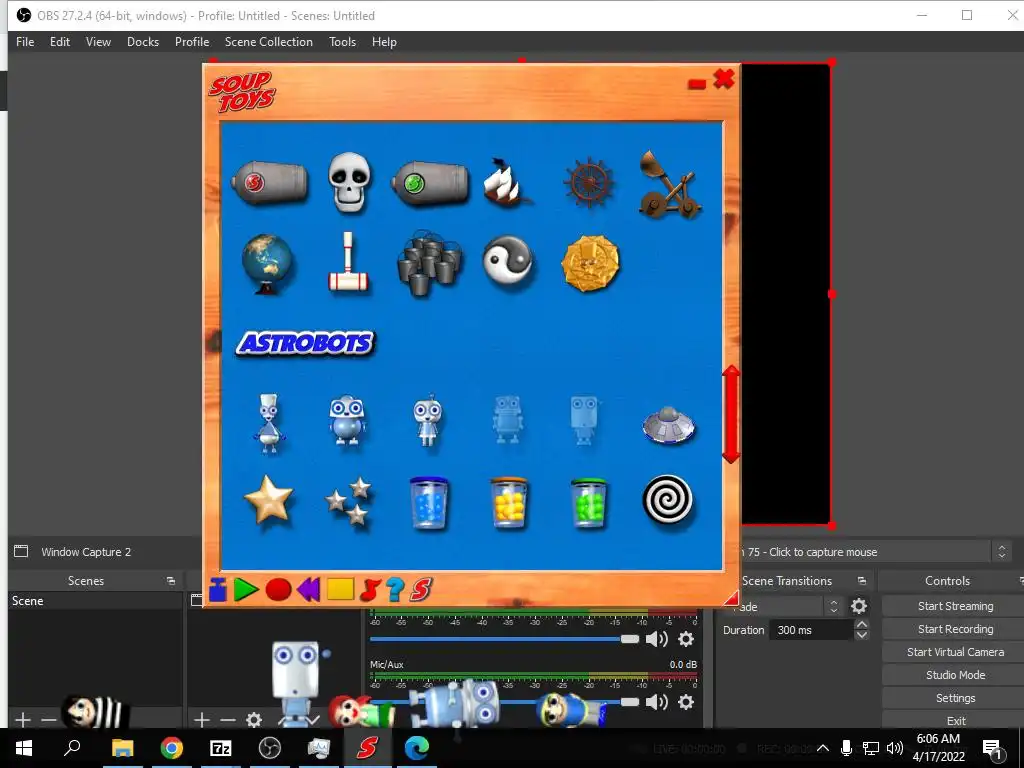Image resolution: width=1024 pixels, height=768 pixels.
Task: Click the red scroll arrows in the toy box
Action: click(731, 414)
